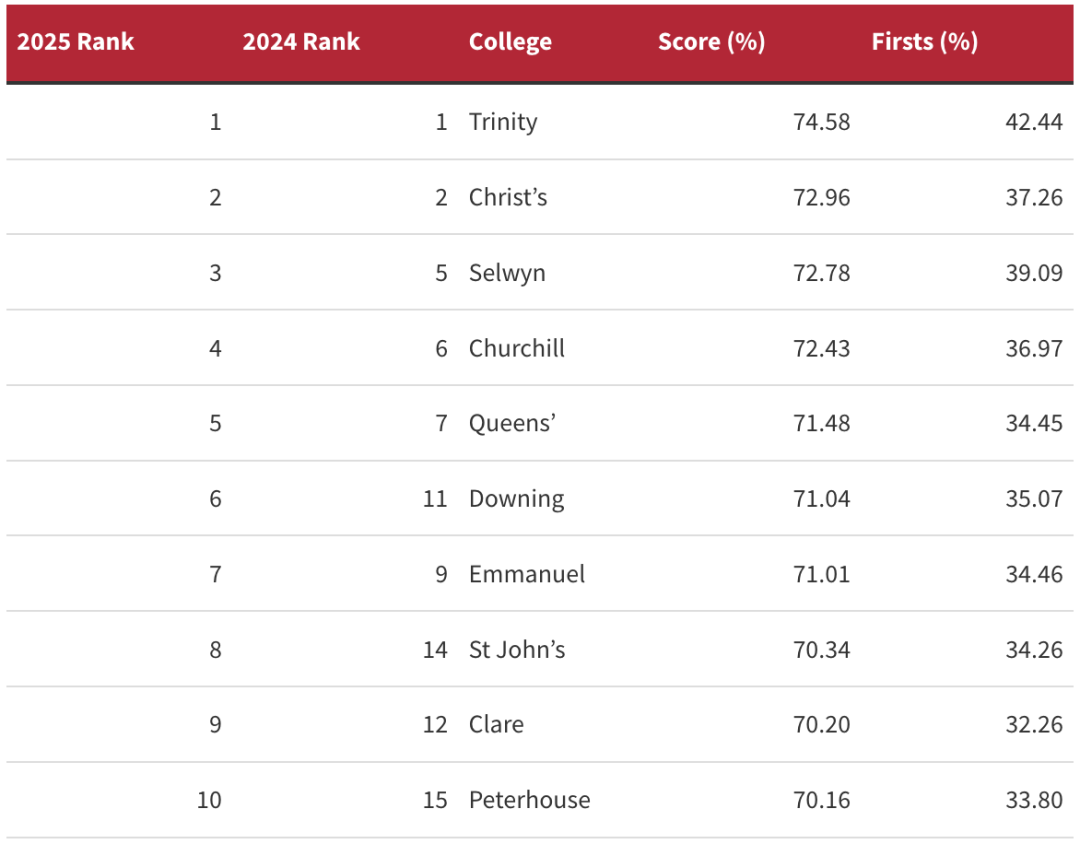Click on Peterhouse college name
This screenshot has height=844, width=1080.
[530, 801]
